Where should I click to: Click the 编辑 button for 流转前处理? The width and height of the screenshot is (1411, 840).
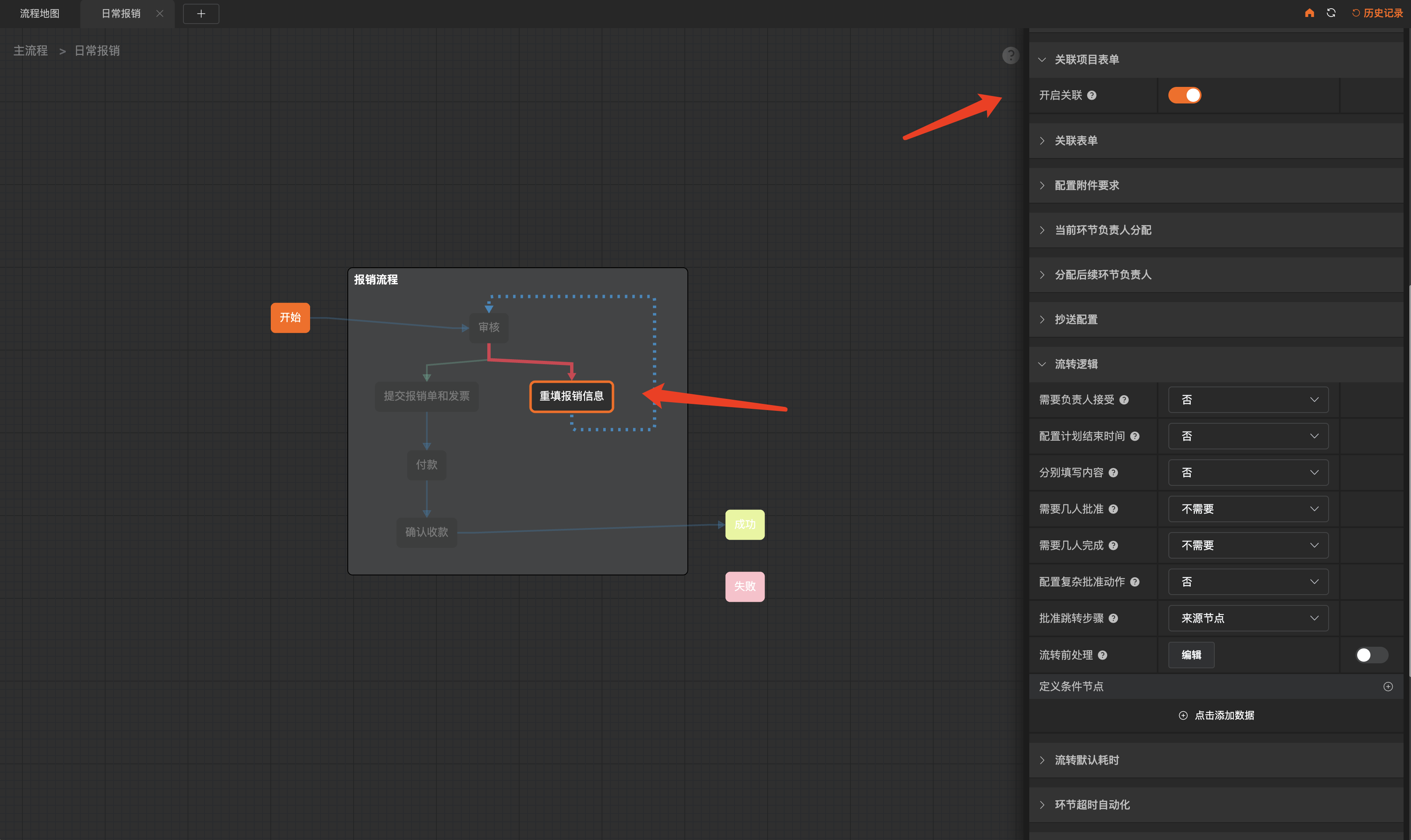pyautogui.click(x=1191, y=655)
